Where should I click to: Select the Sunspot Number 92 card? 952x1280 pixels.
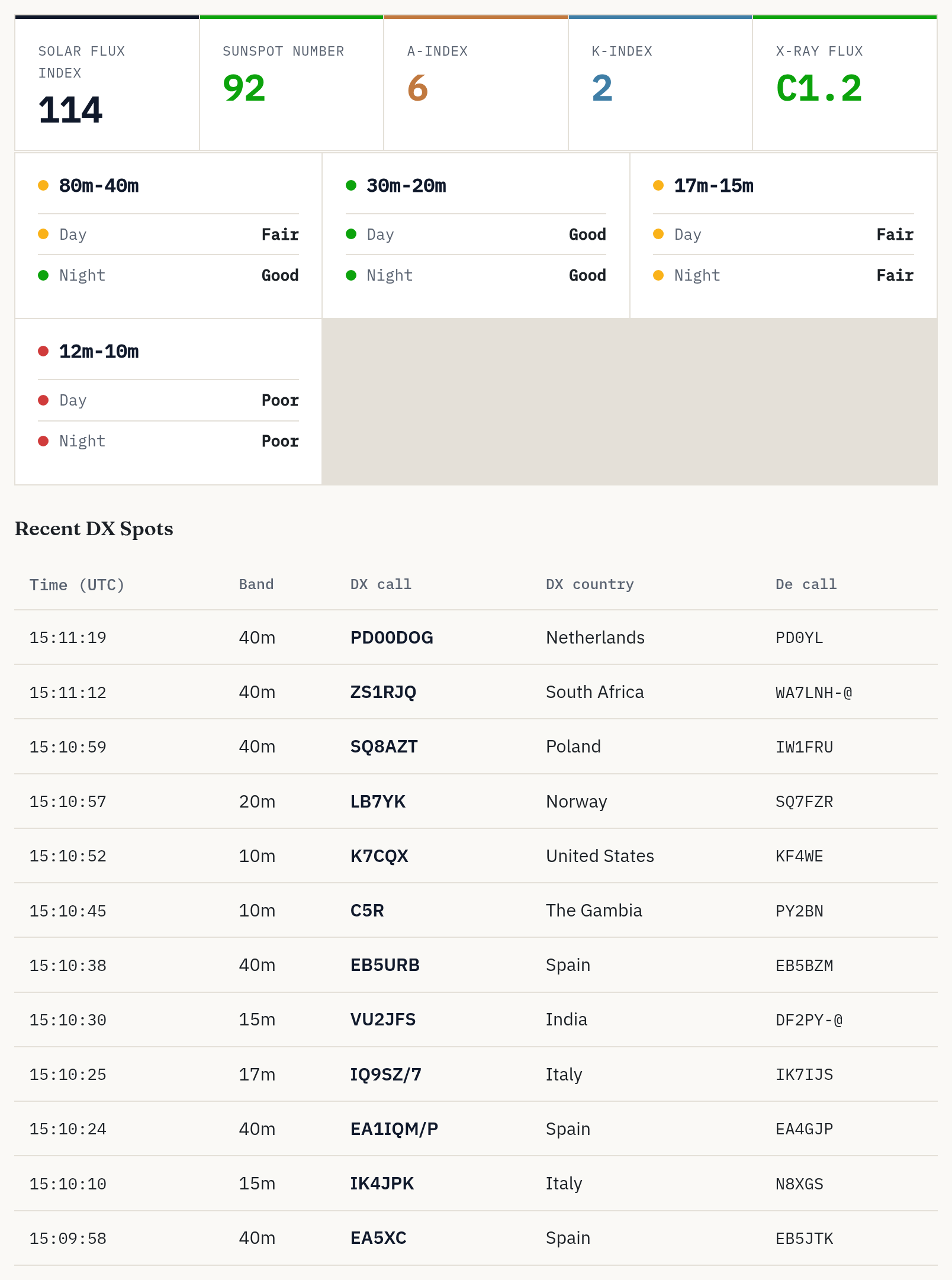[292, 83]
